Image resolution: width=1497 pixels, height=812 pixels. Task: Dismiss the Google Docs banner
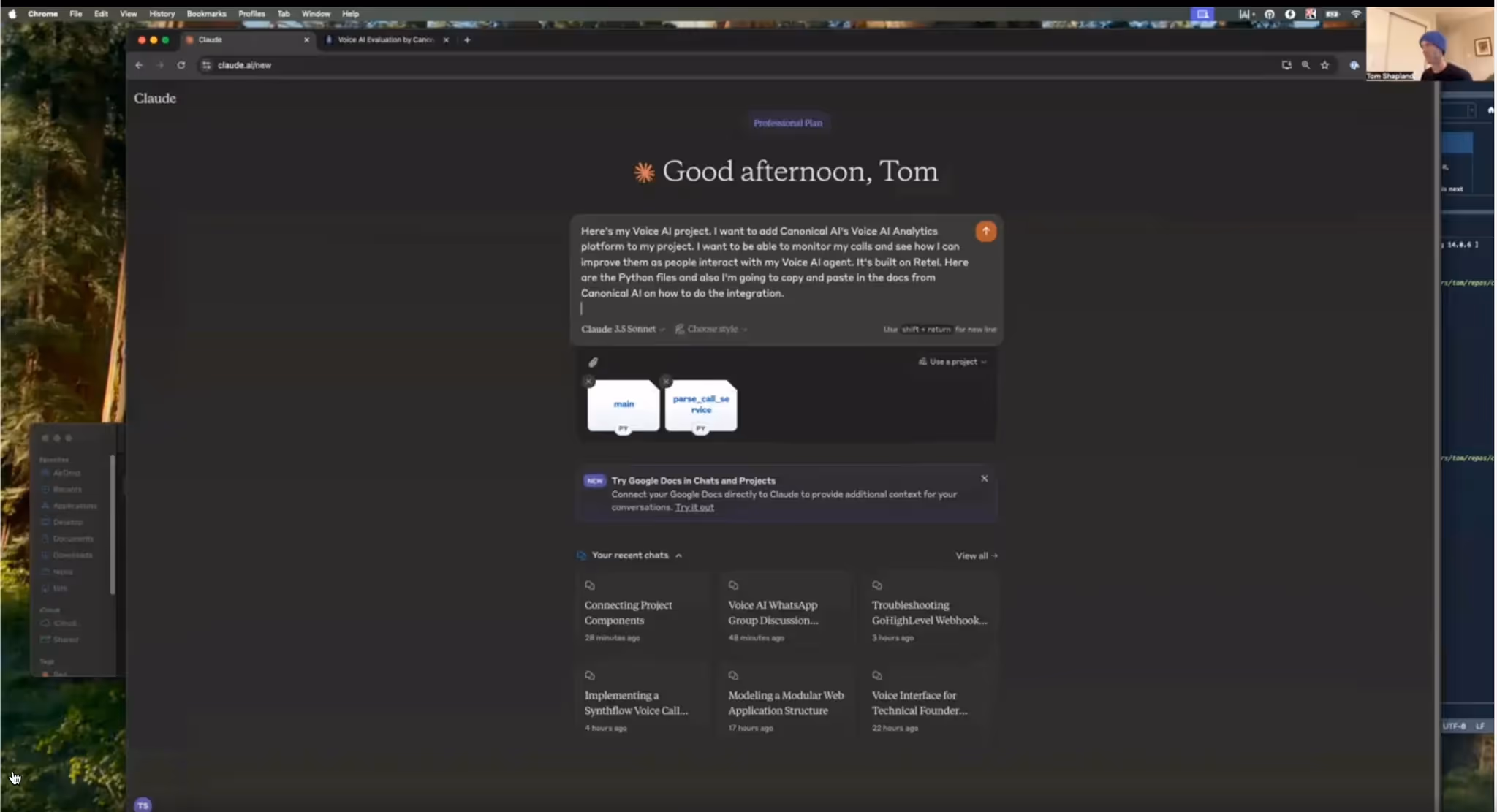point(984,479)
